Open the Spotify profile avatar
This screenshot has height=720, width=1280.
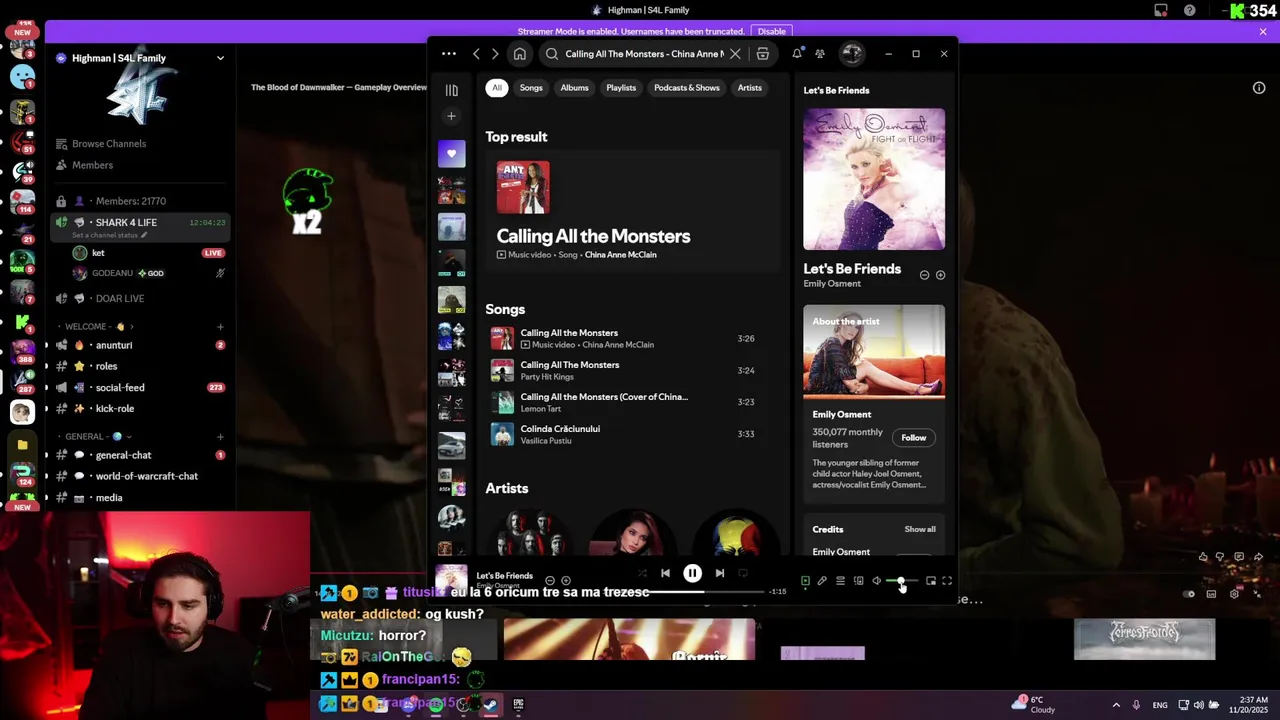(x=852, y=54)
